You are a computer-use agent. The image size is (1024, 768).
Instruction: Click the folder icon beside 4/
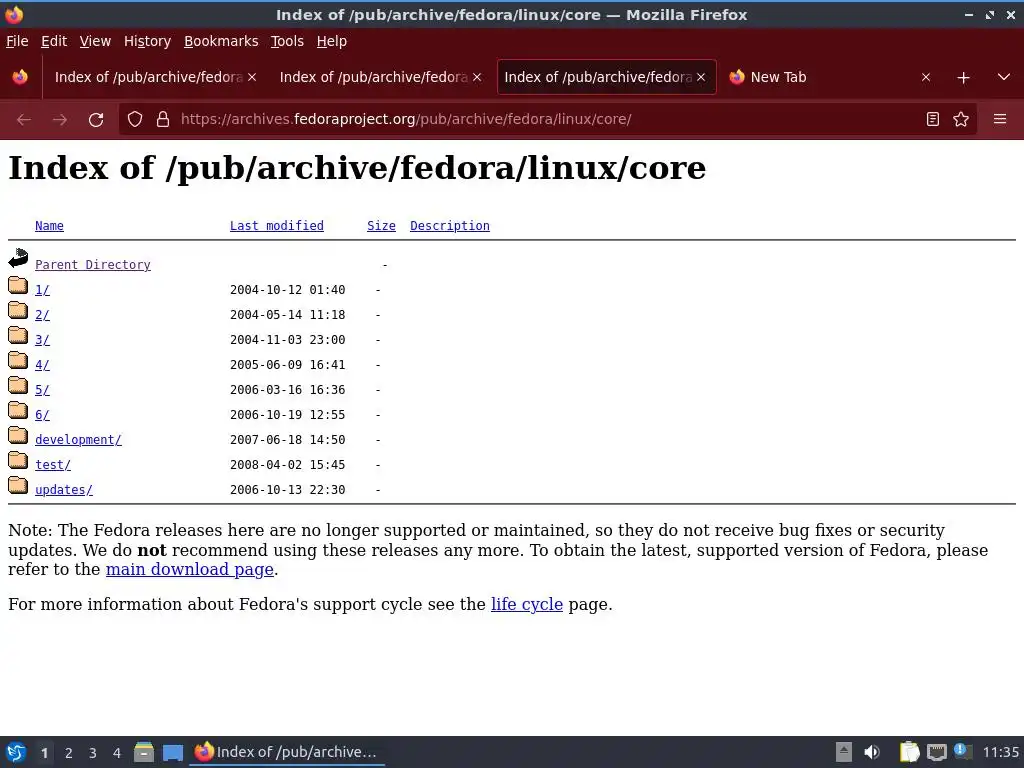[x=18, y=360]
